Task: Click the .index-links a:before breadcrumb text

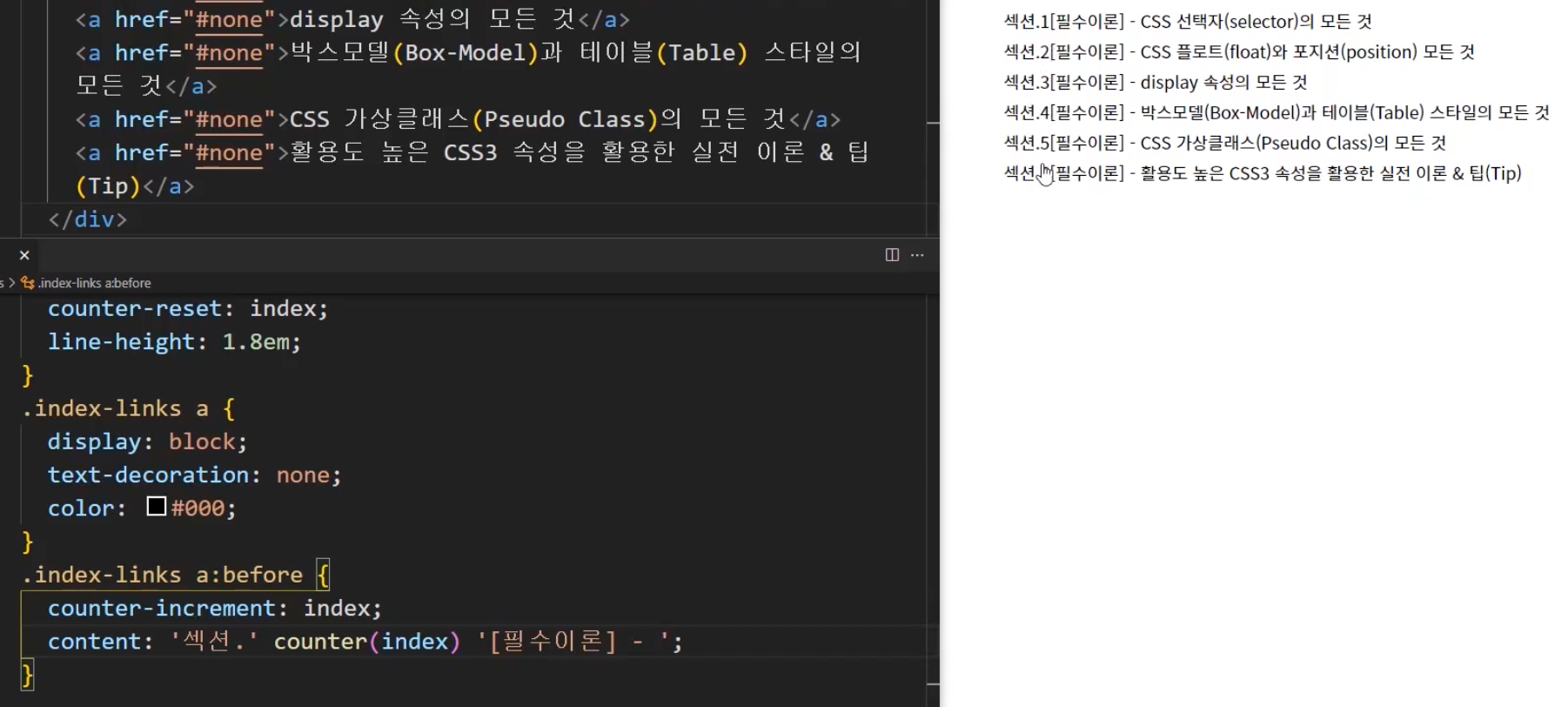Action: click(x=95, y=283)
